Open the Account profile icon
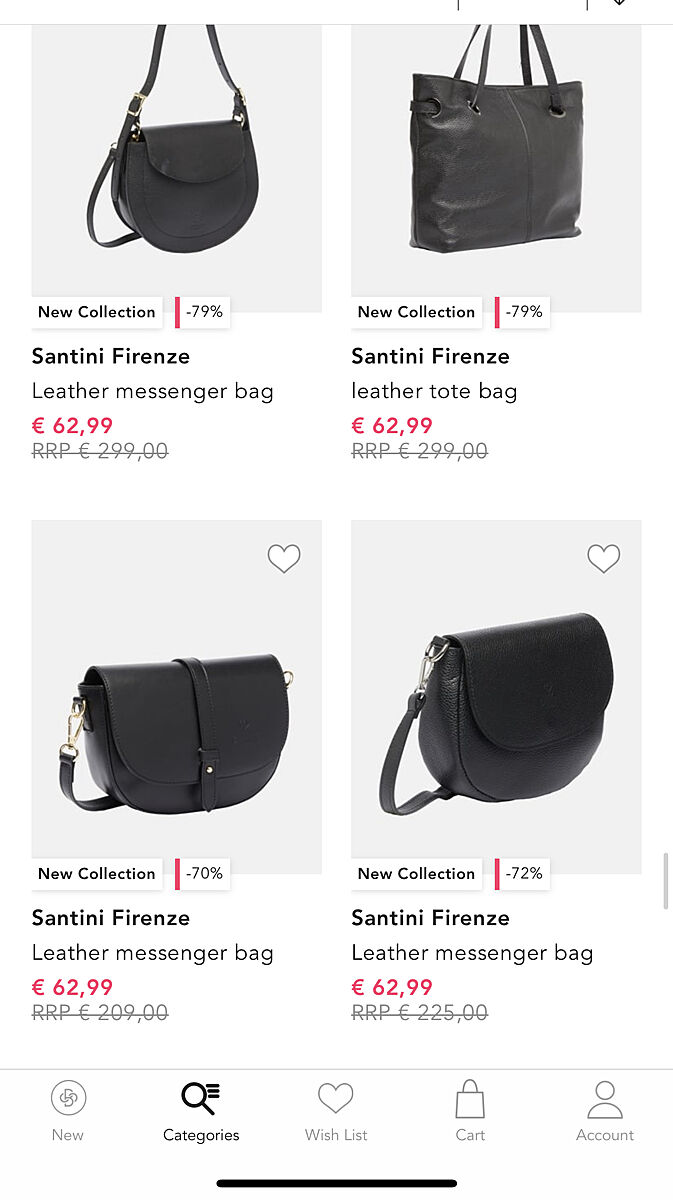673x1200 pixels. pyautogui.click(x=605, y=1099)
